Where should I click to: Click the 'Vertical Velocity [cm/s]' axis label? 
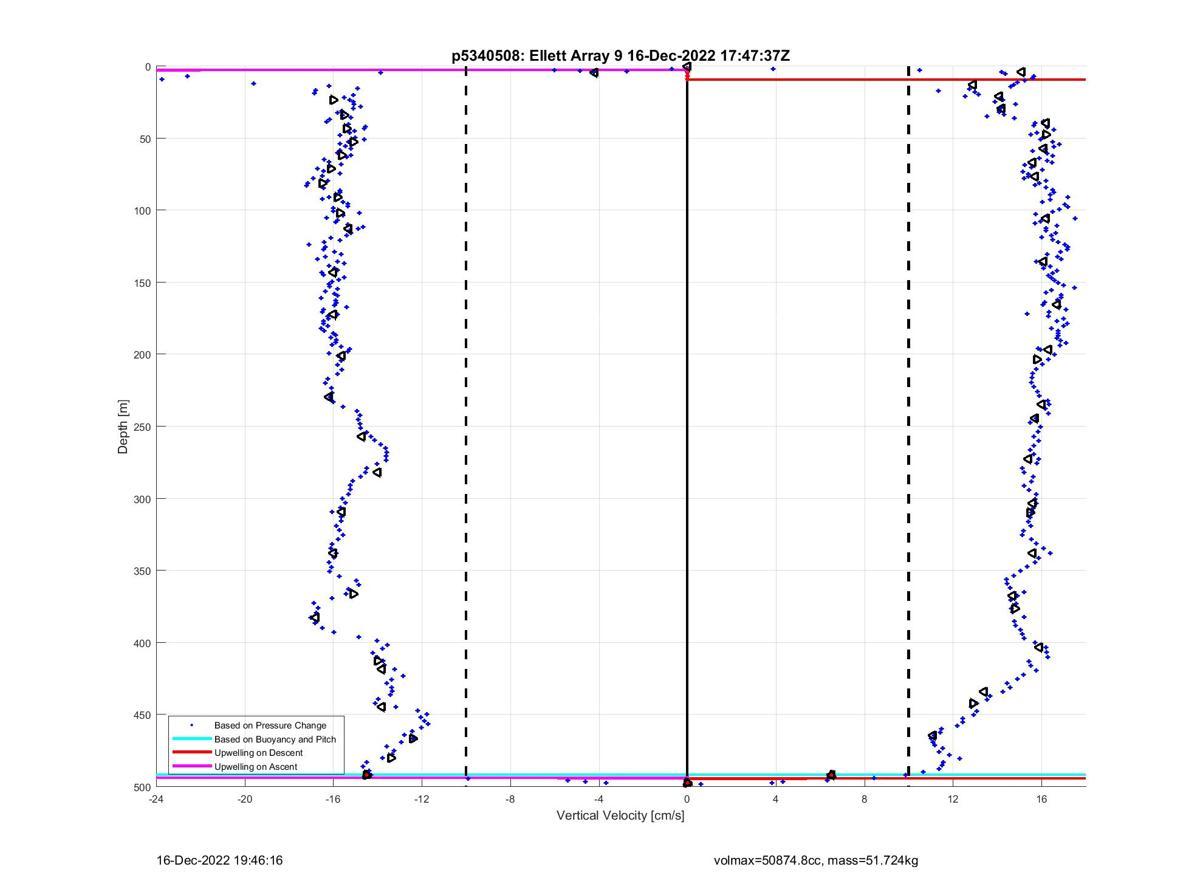point(620,816)
